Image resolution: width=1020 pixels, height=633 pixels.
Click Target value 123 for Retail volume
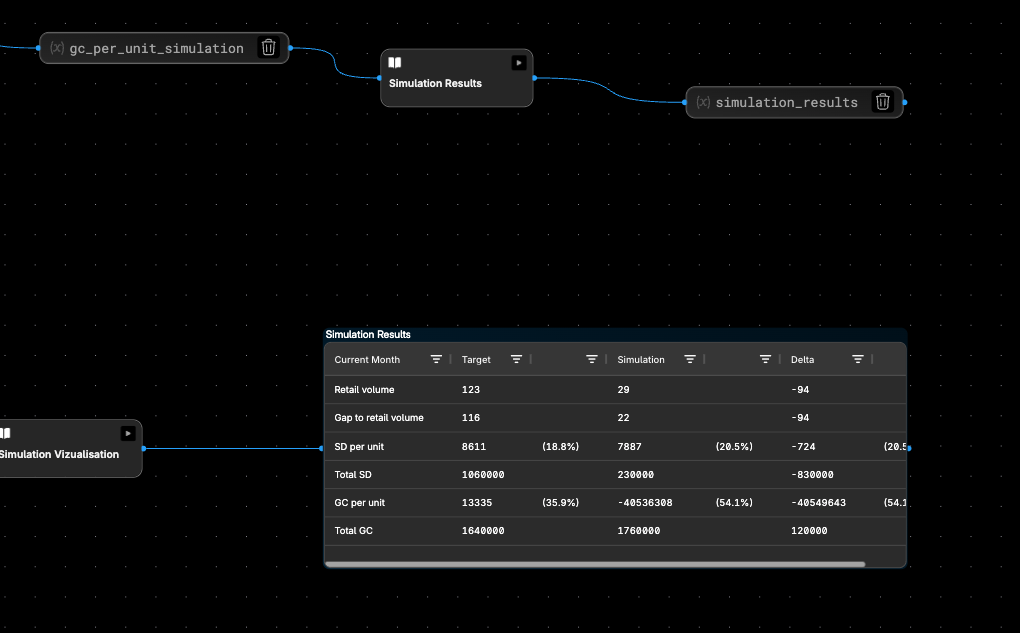click(470, 390)
